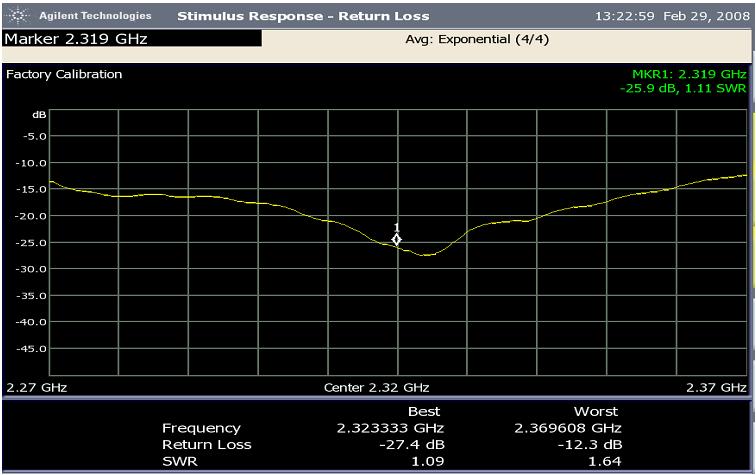Click the -25.9 dB, 1.11 SWR readout
756x475 pixels.
683,88
